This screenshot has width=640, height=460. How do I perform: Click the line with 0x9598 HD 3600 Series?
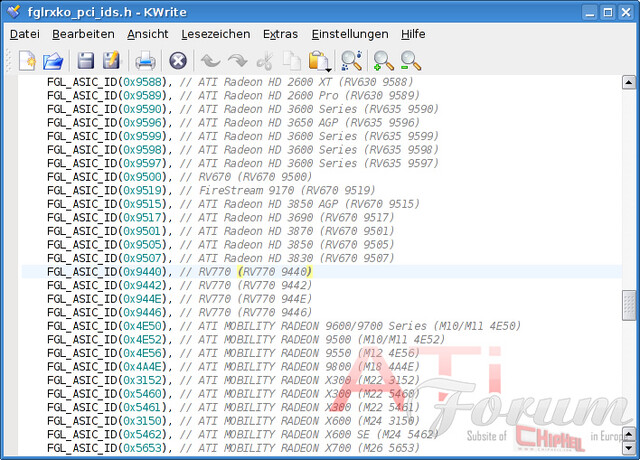pos(243,150)
